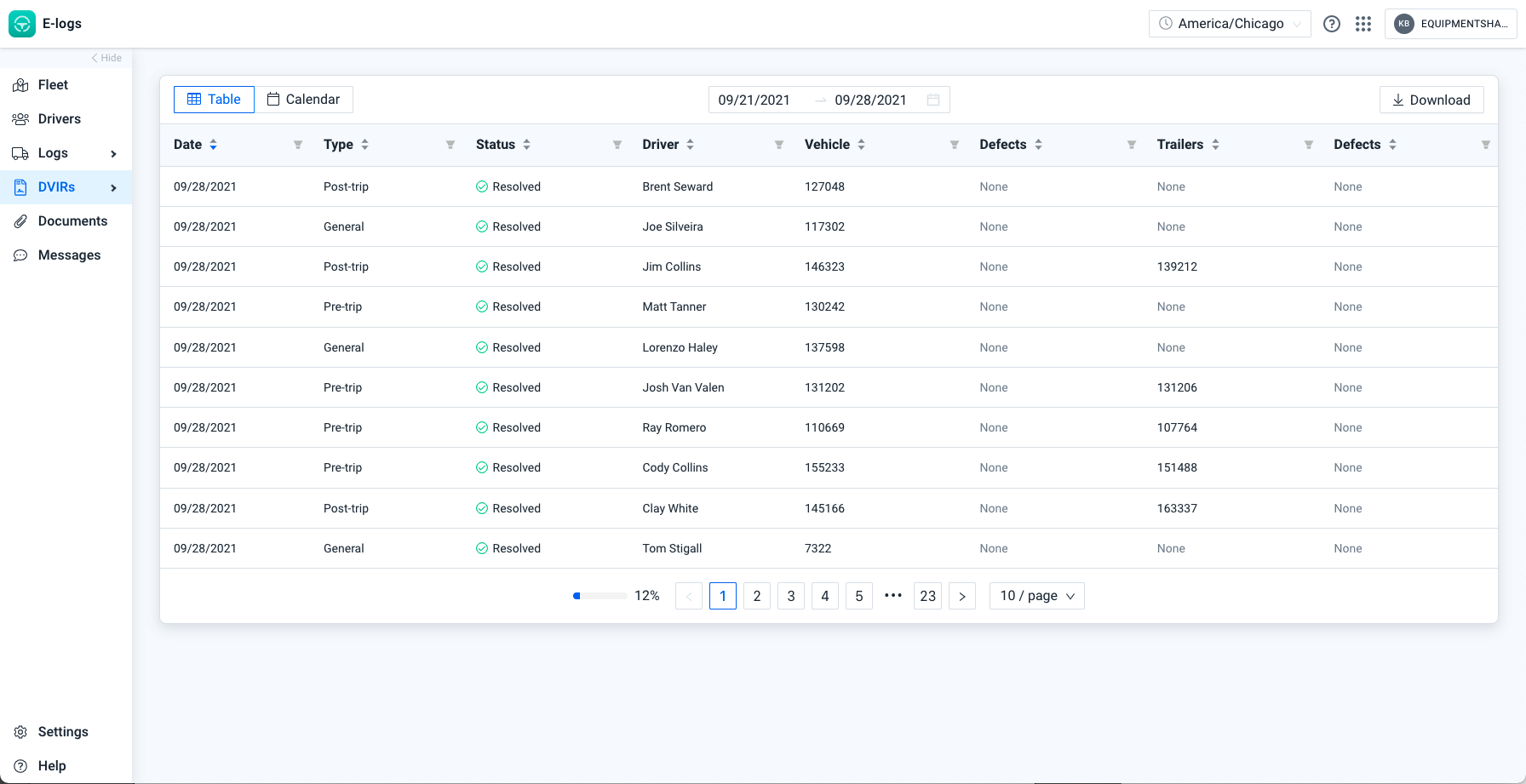Click end date 09/28/2021 field
Viewport: 1526px width, 784px height.
(x=870, y=100)
